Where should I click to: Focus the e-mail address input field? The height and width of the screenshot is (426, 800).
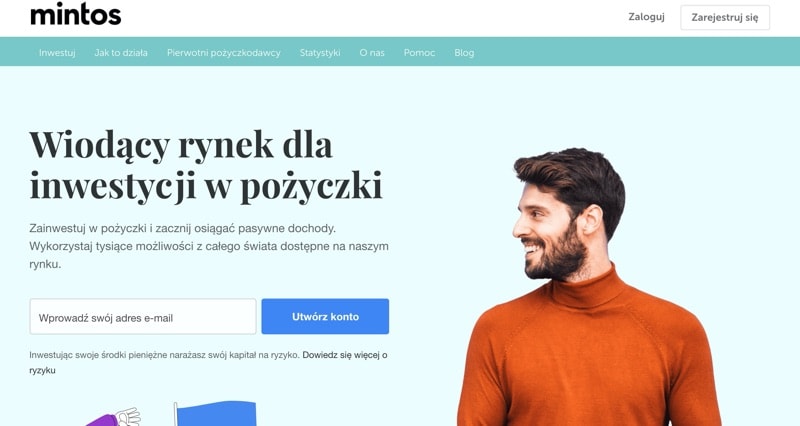[143, 317]
